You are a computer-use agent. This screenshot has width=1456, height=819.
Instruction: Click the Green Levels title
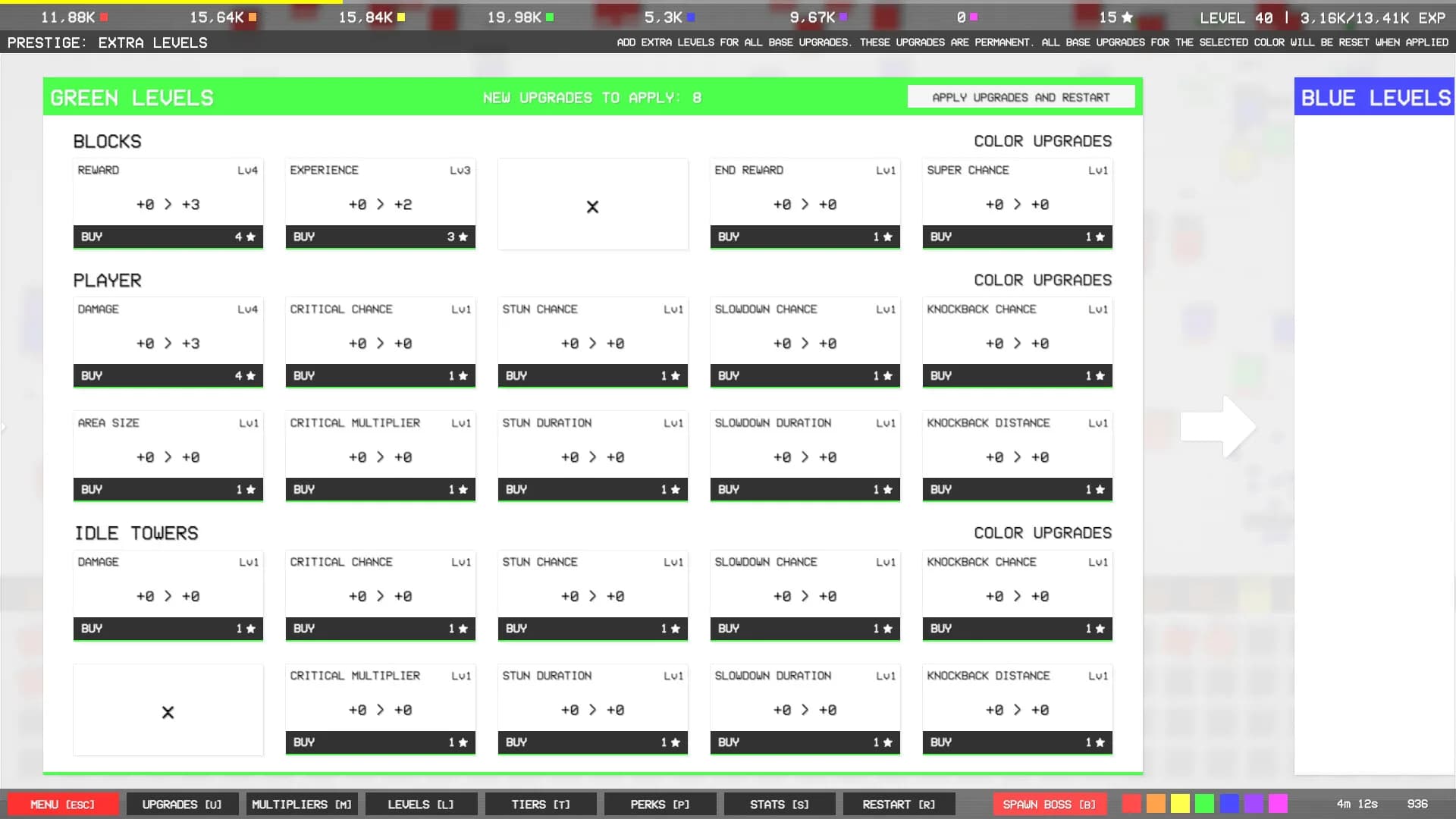coord(132,98)
